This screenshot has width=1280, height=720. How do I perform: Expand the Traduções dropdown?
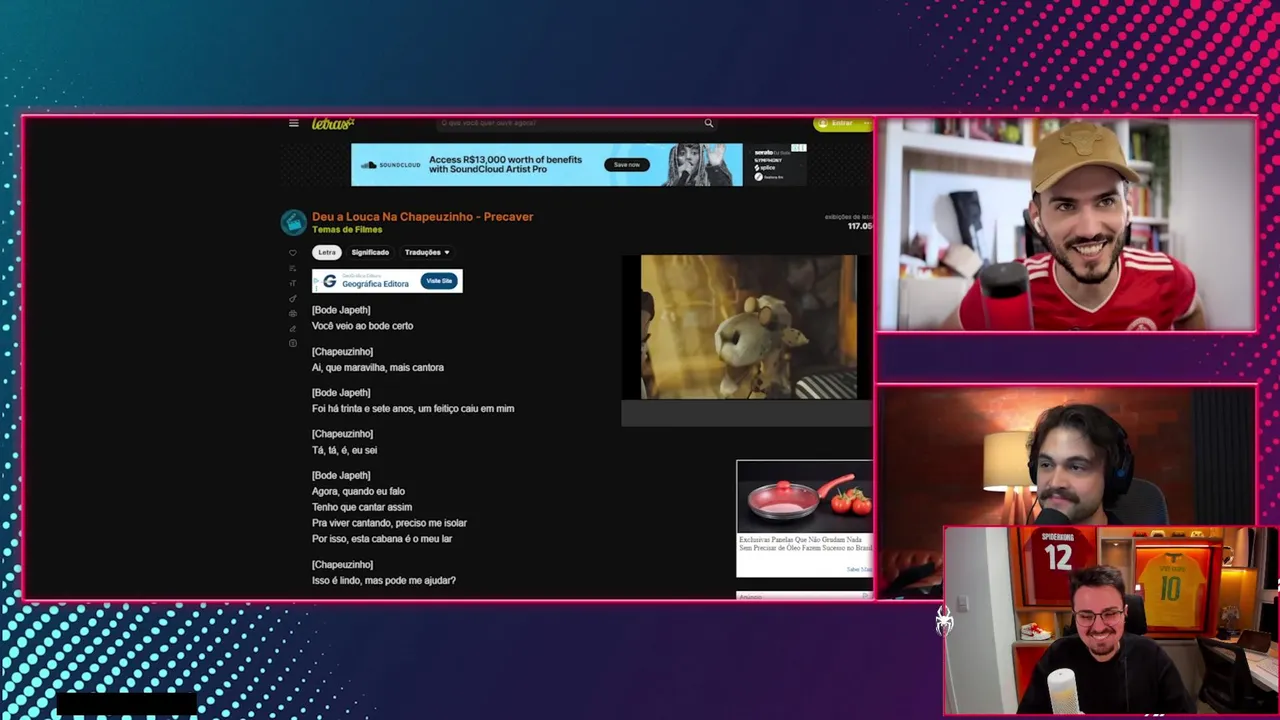click(427, 252)
